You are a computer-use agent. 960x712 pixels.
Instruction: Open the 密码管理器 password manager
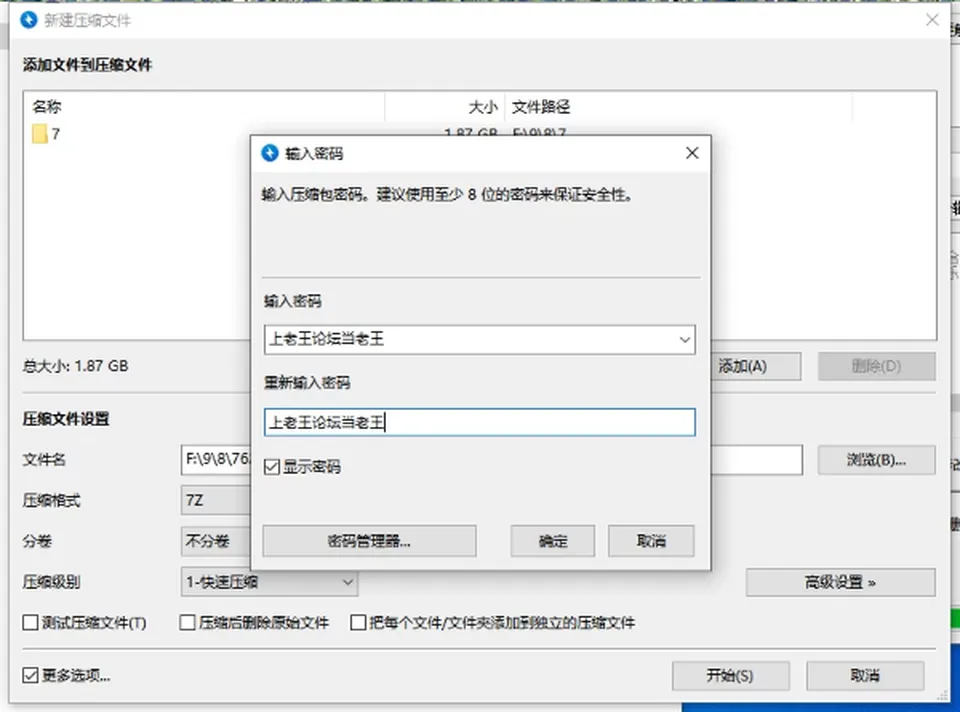pos(369,541)
